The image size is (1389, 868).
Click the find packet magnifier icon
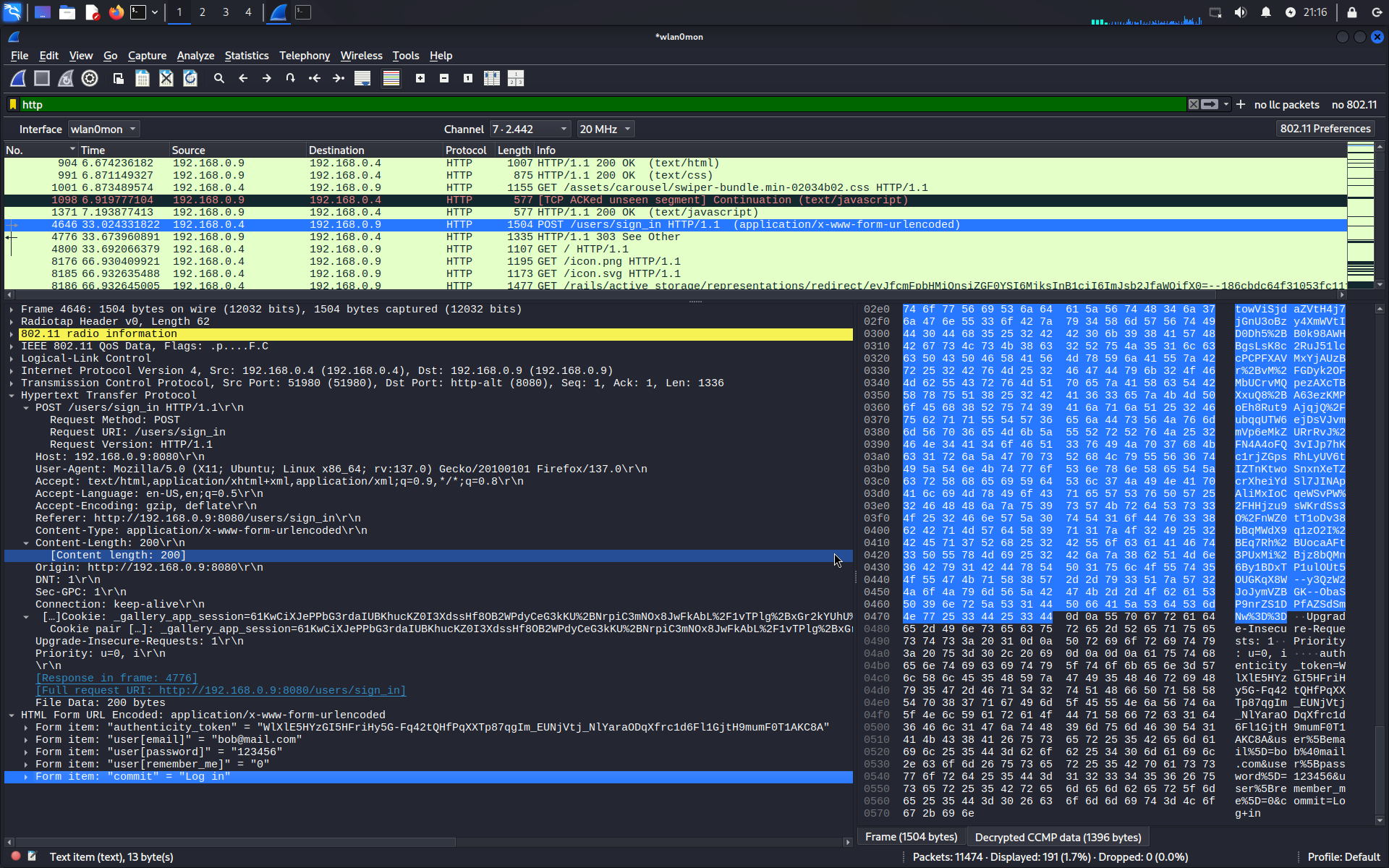click(x=219, y=78)
